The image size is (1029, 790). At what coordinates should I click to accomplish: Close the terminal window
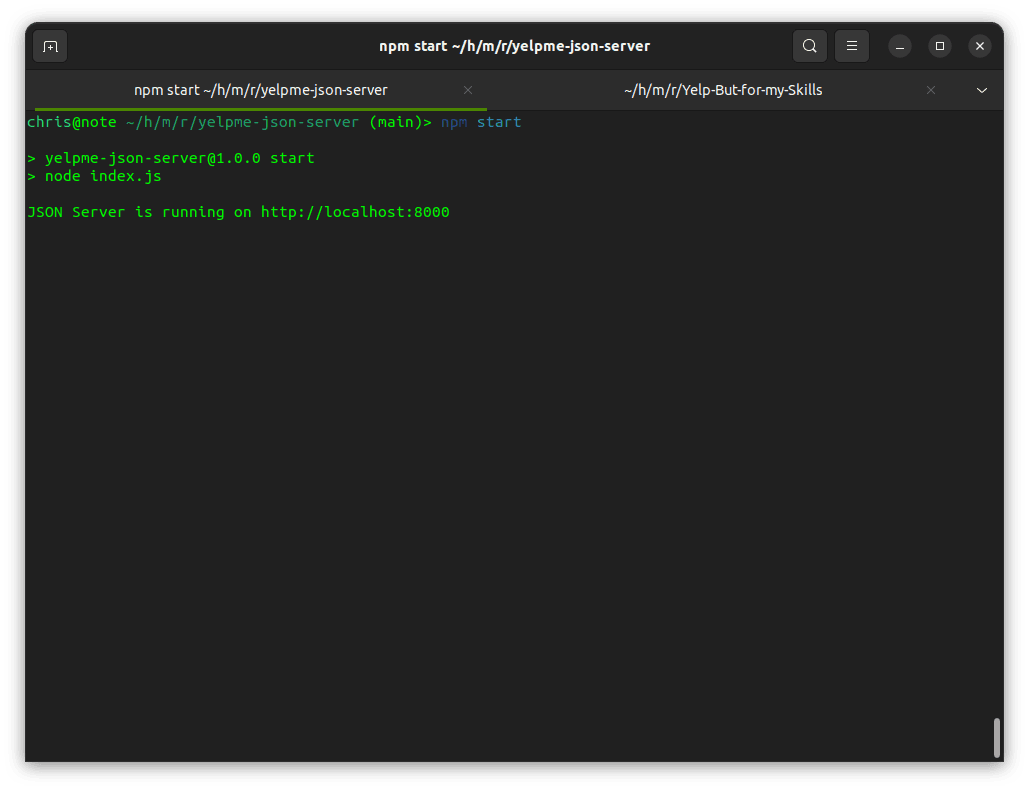tap(980, 46)
